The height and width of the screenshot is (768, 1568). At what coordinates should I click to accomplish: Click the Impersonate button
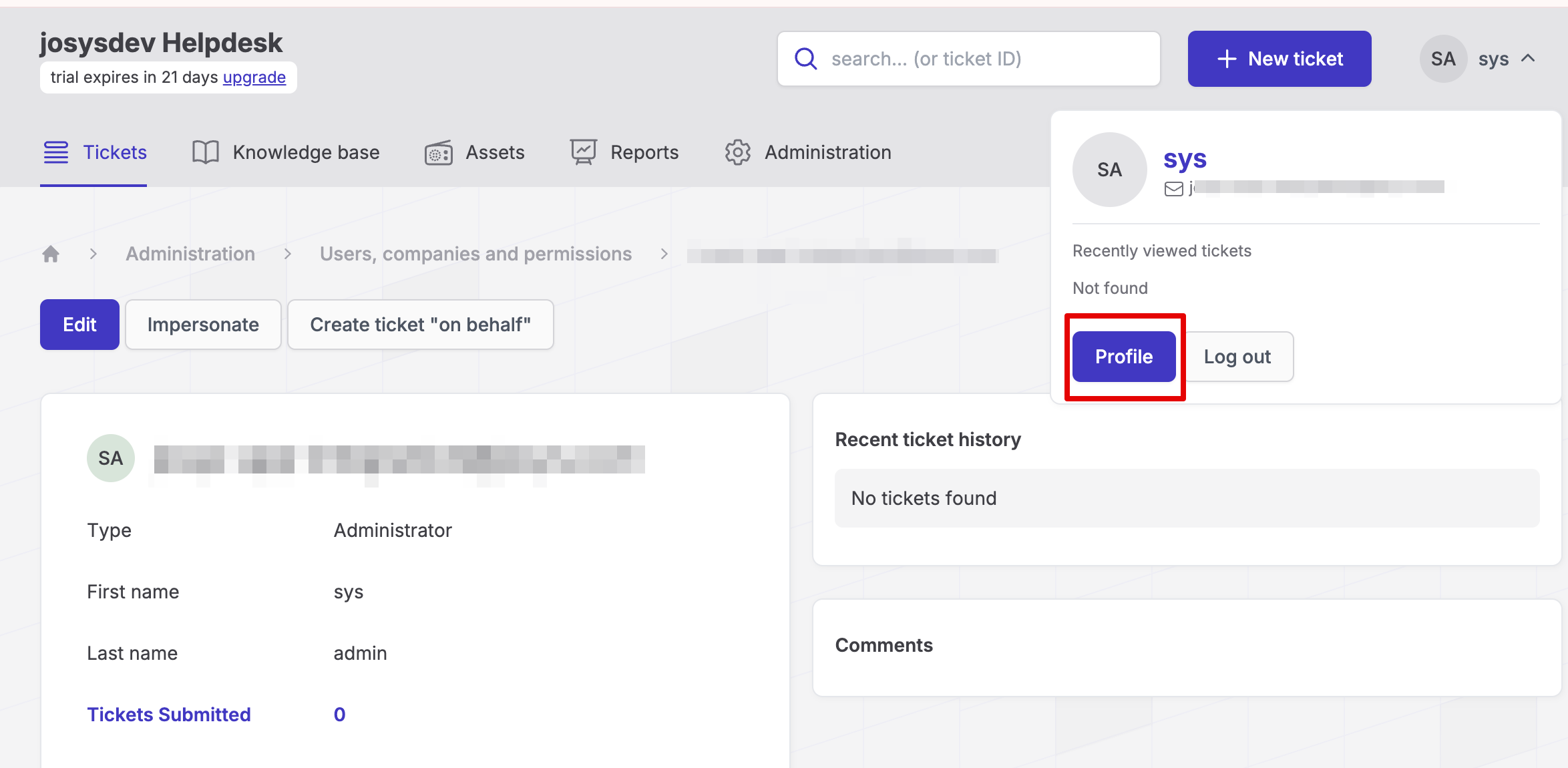(203, 325)
